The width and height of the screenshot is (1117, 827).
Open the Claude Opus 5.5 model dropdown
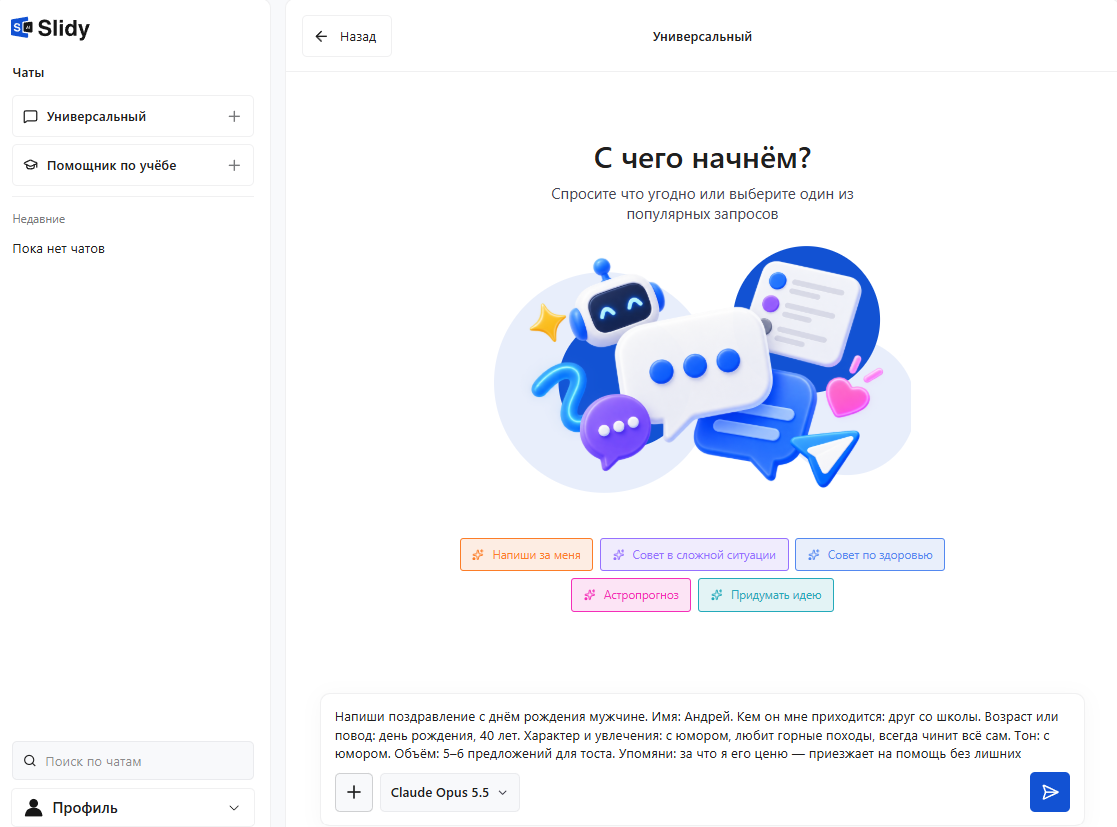[x=450, y=792]
